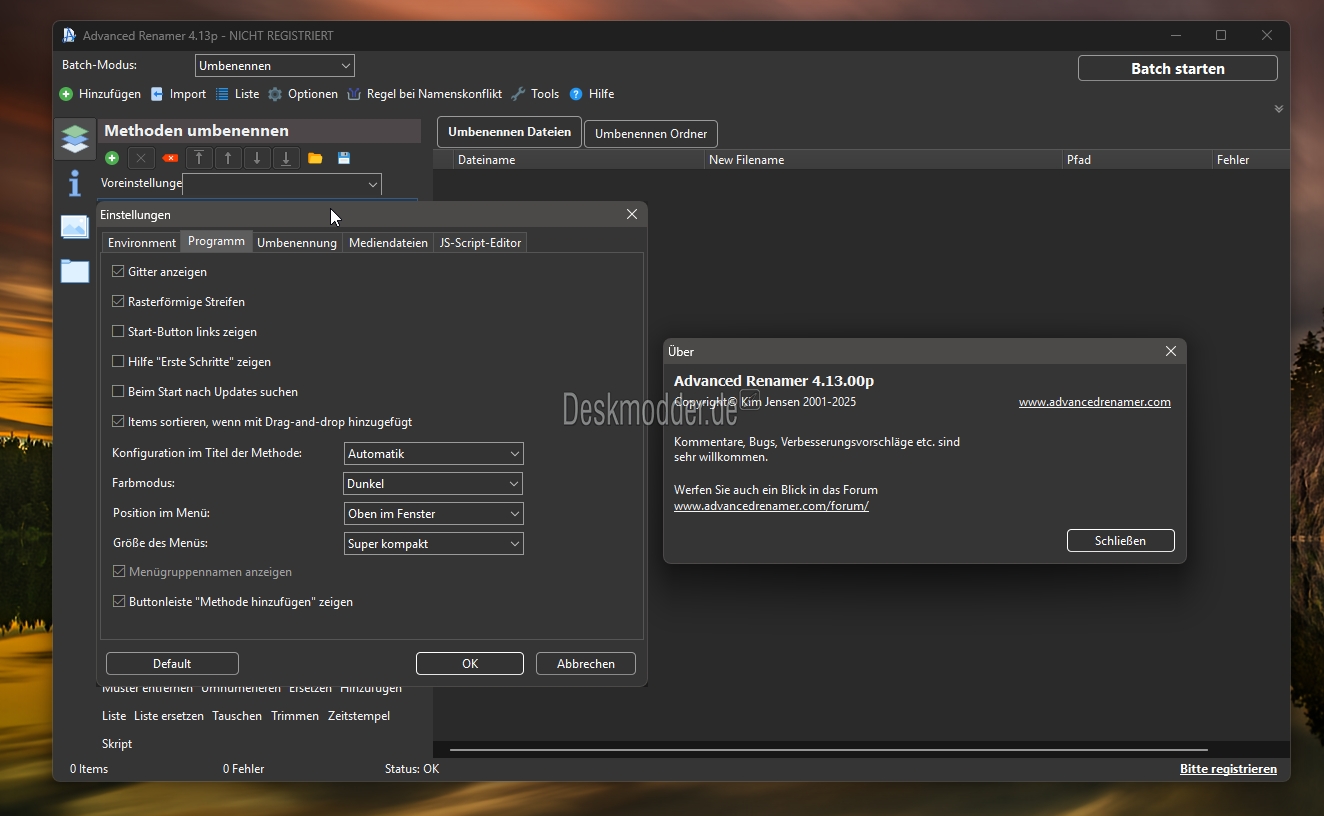1324x816 pixels.
Task: Click the Default button in Einstellungen
Action: [x=172, y=663]
